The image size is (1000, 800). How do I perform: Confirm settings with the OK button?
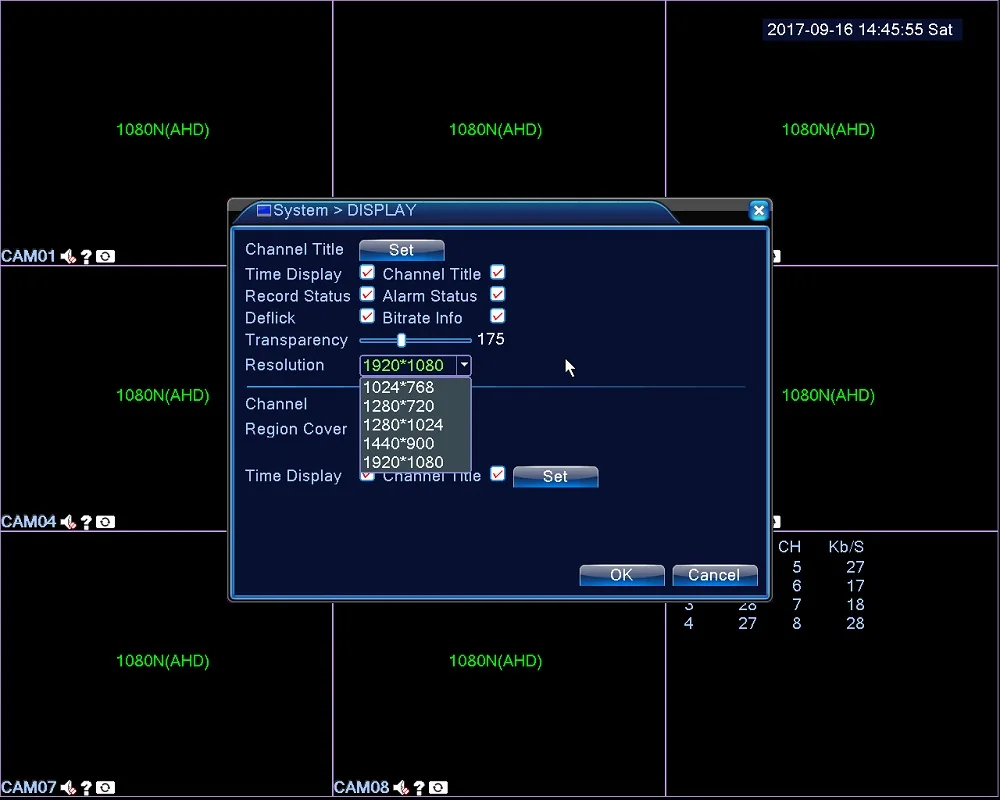coord(622,575)
